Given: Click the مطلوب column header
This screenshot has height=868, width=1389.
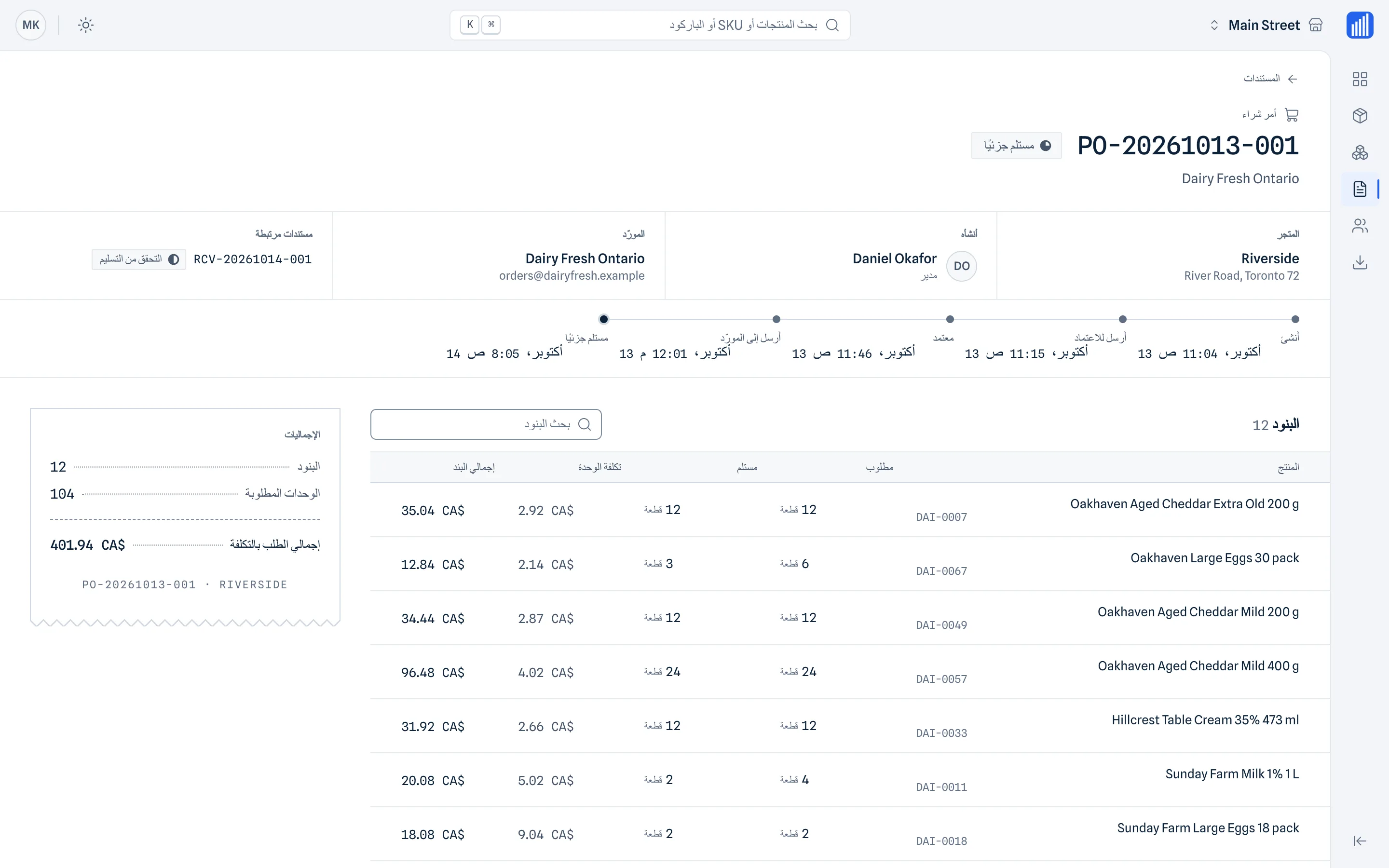Looking at the screenshot, I should 879,467.
